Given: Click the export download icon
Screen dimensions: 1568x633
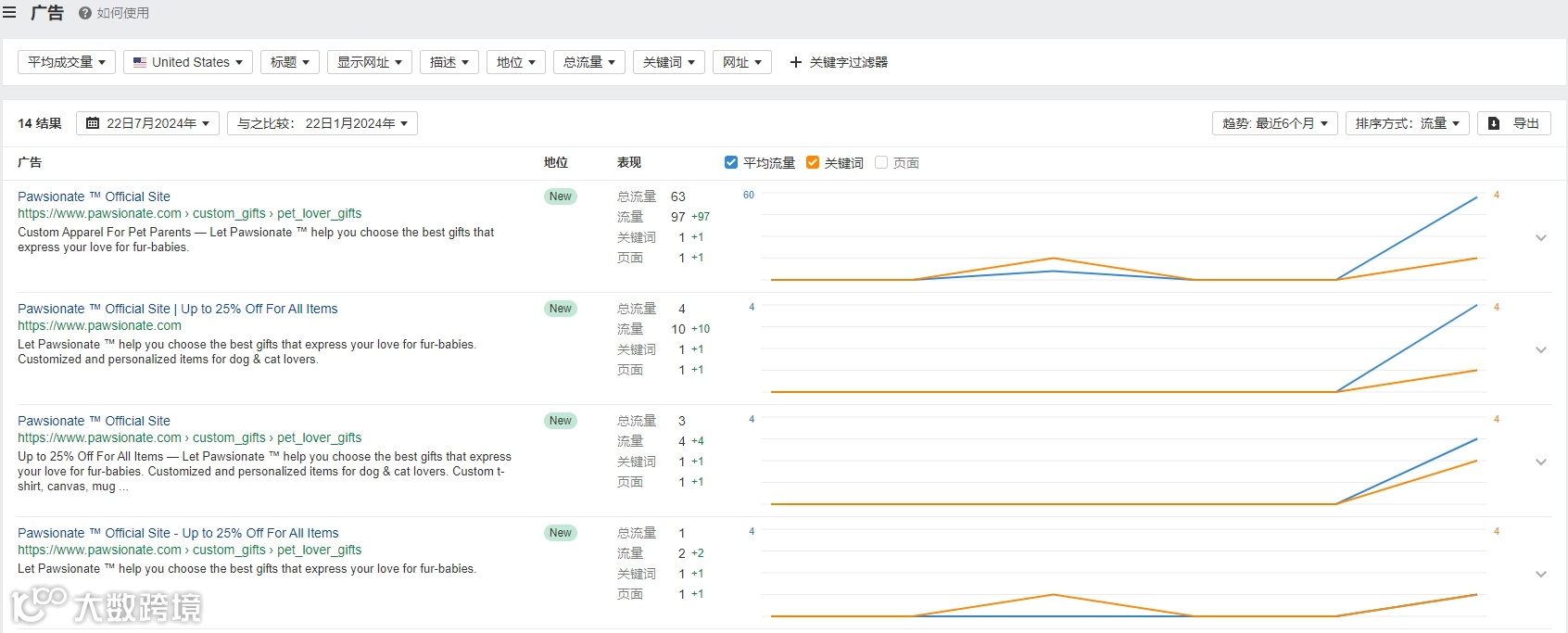Looking at the screenshot, I should 1494,123.
